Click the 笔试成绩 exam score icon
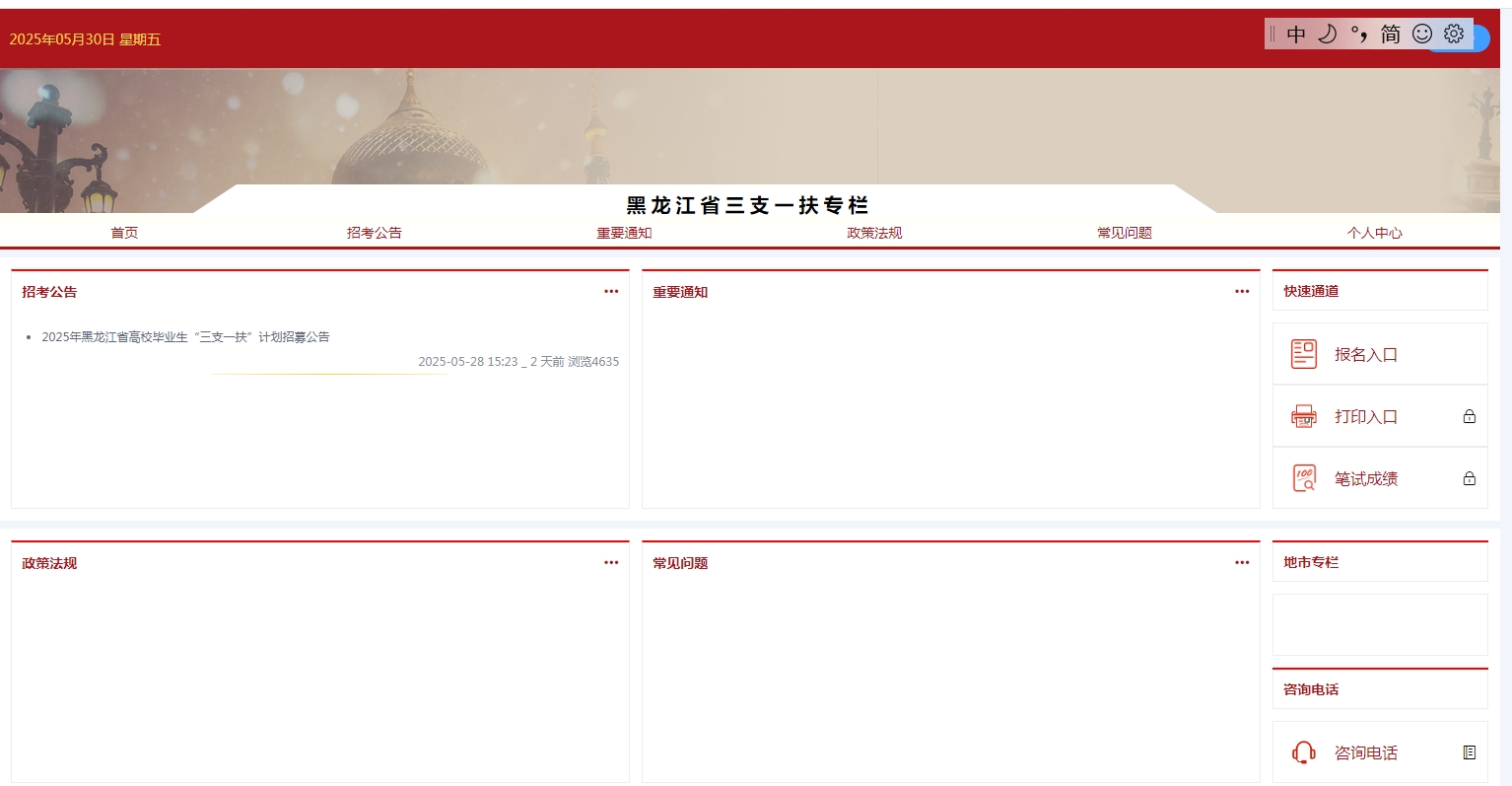The height and width of the screenshot is (786, 1512). tap(1303, 477)
